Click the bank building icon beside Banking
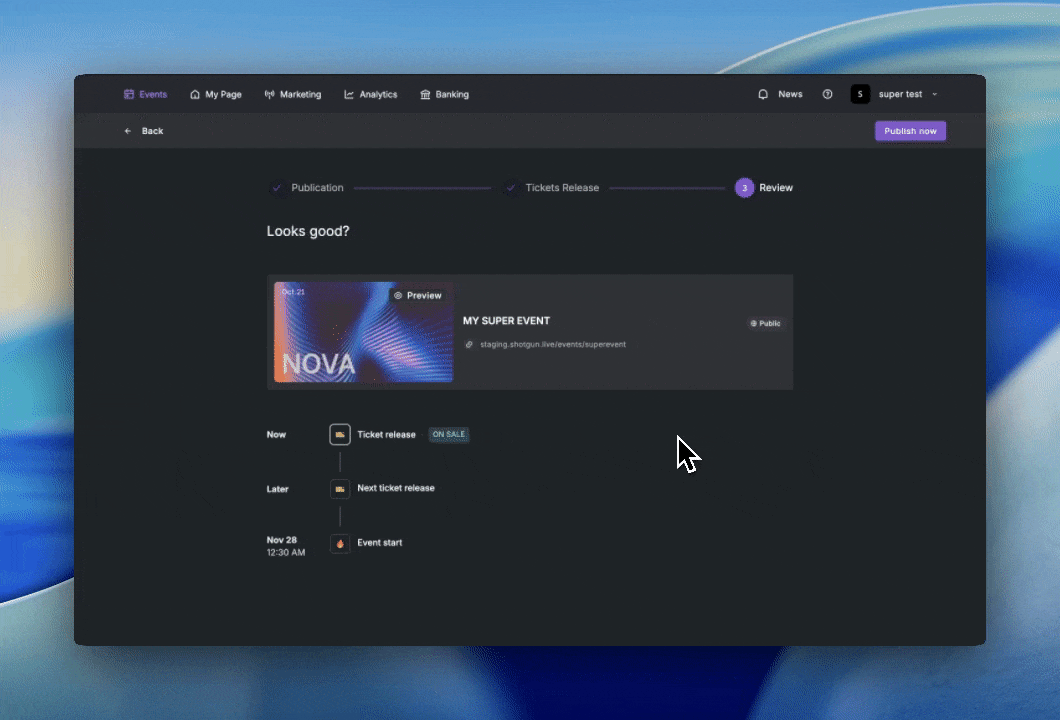 [x=425, y=95]
